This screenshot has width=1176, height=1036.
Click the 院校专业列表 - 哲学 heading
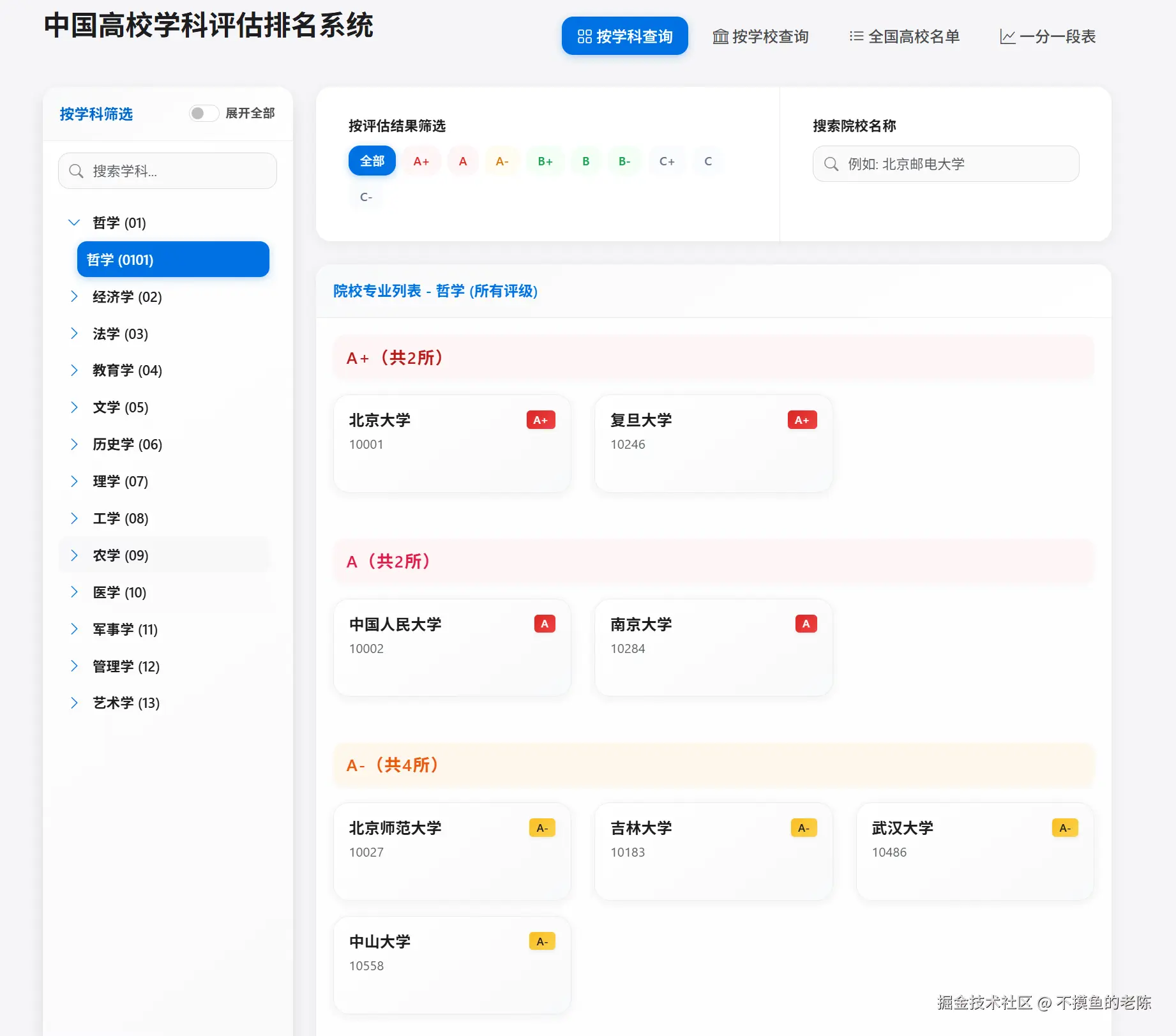click(x=435, y=291)
